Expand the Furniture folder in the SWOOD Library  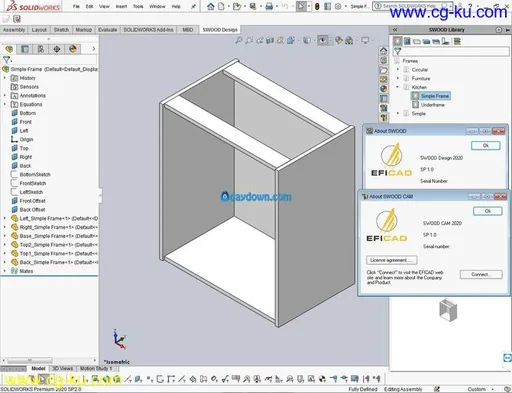tap(398, 78)
